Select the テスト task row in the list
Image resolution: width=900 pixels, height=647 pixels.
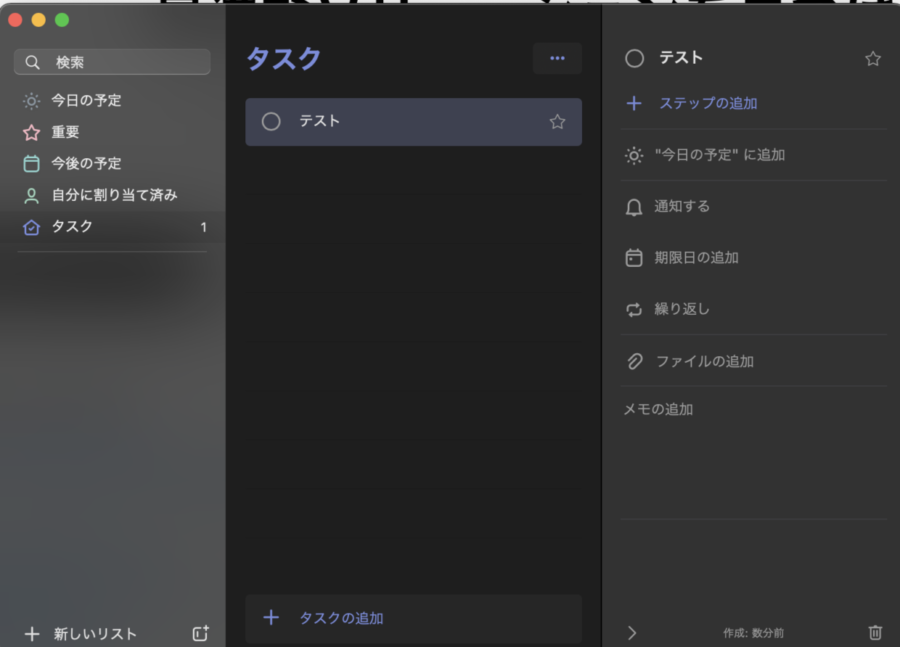click(x=413, y=122)
